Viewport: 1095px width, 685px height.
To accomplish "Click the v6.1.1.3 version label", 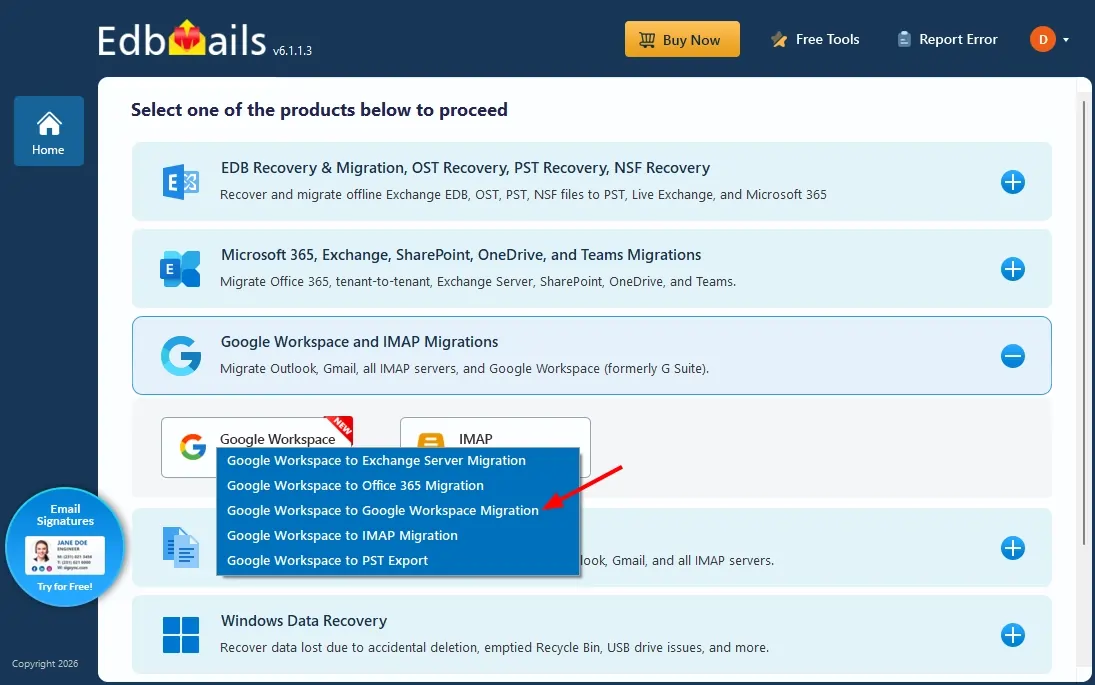I will (x=292, y=50).
